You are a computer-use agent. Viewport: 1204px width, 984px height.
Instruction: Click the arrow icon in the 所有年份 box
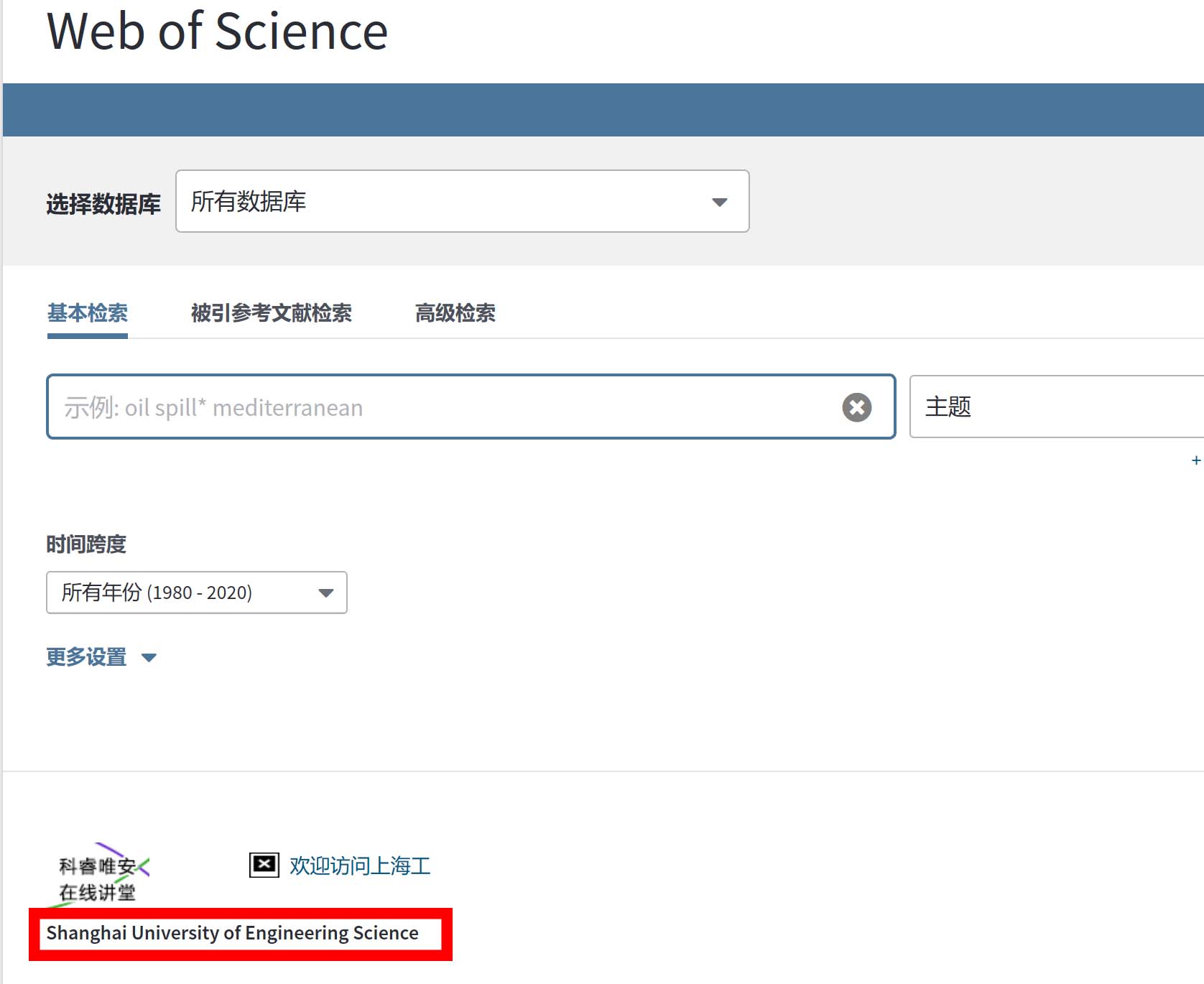click(325, 593)
